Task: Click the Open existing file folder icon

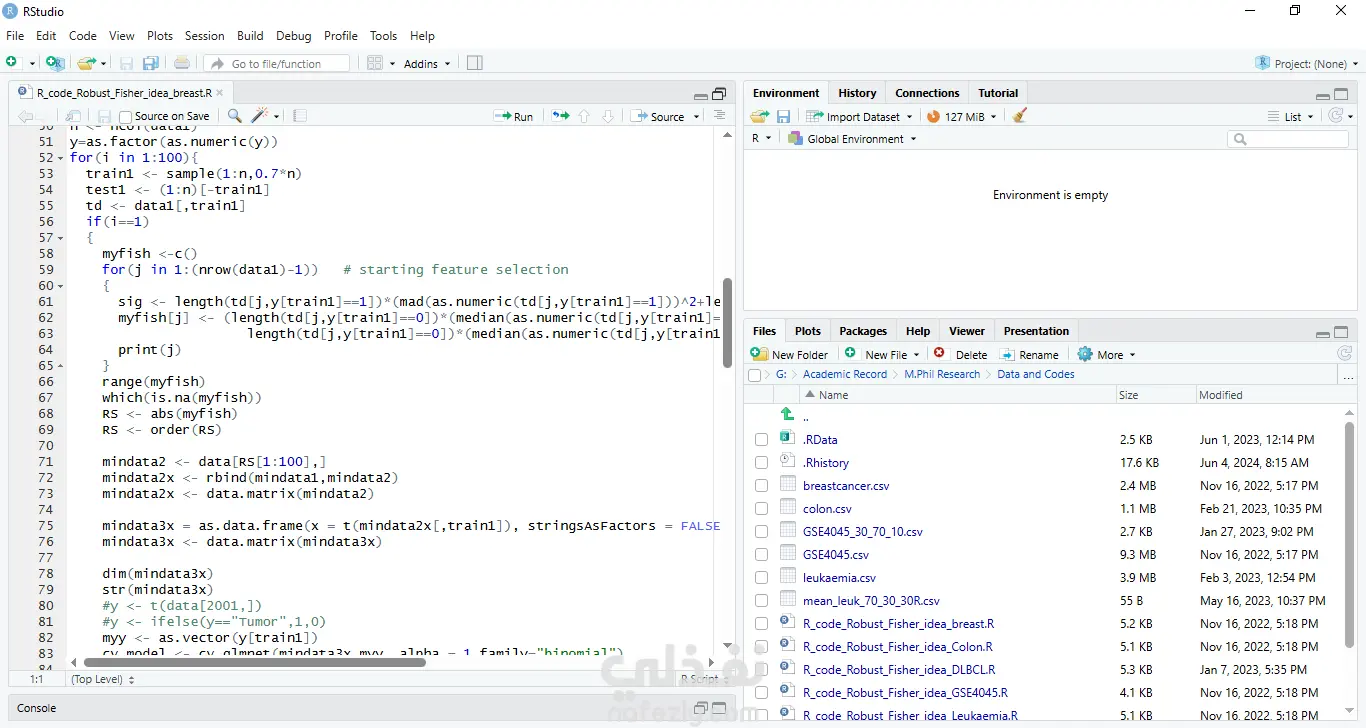Action: (x=86, y=63)
